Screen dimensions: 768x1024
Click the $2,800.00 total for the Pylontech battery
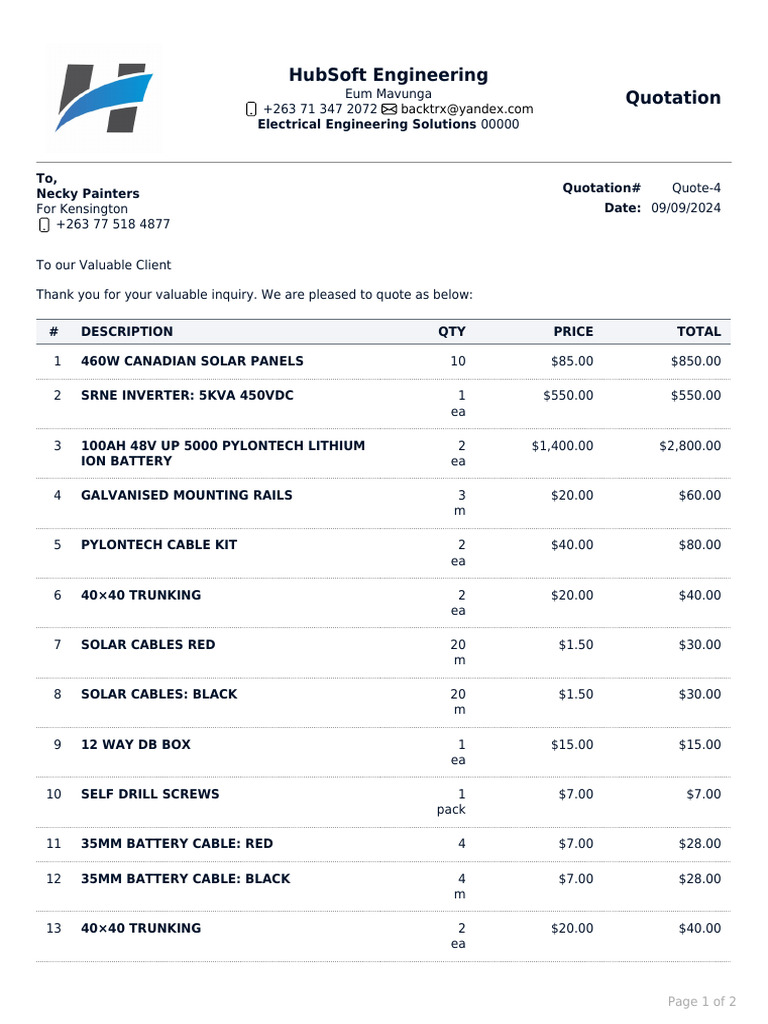689,446
